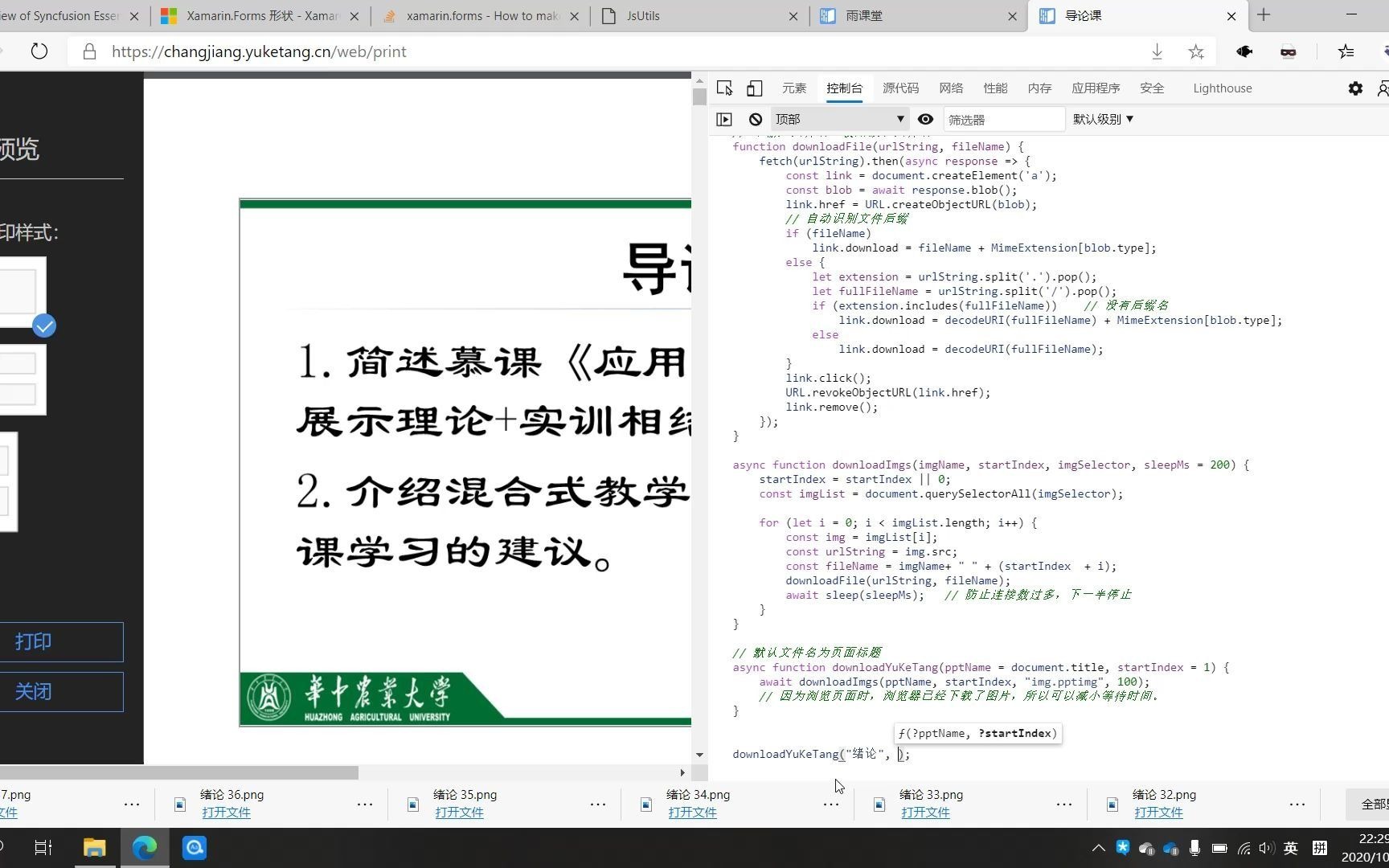Toggle the device emulation icon in DevTools
The height and width of the screenshot is (868, 1389).
point(754,88)
